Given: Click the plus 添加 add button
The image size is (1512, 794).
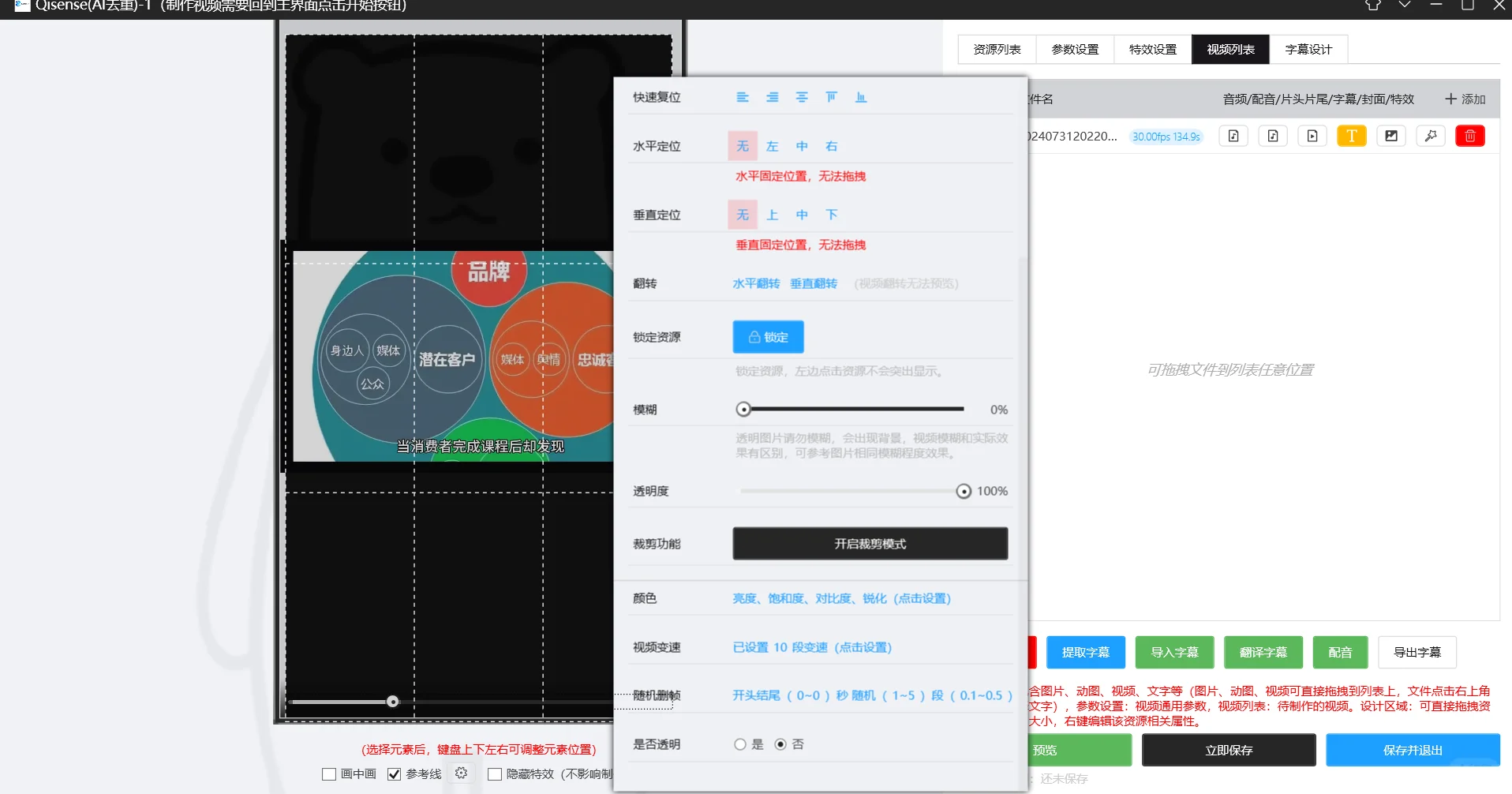Looking at the screenshot, I should tap(1465, 99).
